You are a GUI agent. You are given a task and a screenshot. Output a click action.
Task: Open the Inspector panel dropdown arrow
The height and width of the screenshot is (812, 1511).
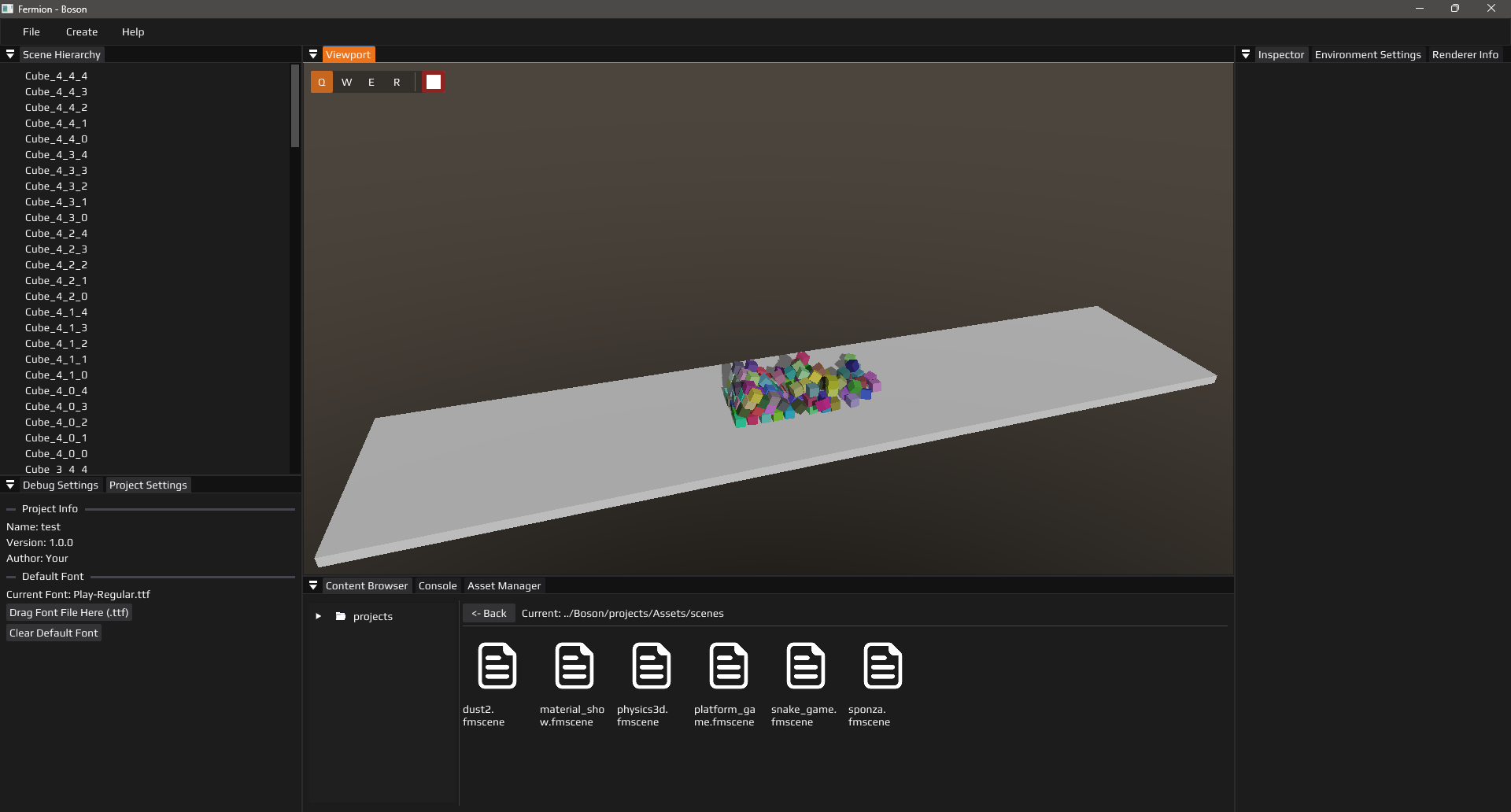point(1246,54)
